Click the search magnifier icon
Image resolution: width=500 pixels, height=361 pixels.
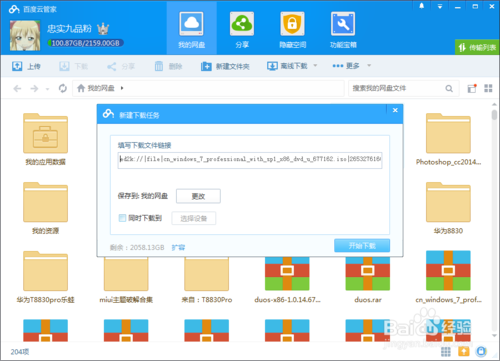(x=449, y=88)
